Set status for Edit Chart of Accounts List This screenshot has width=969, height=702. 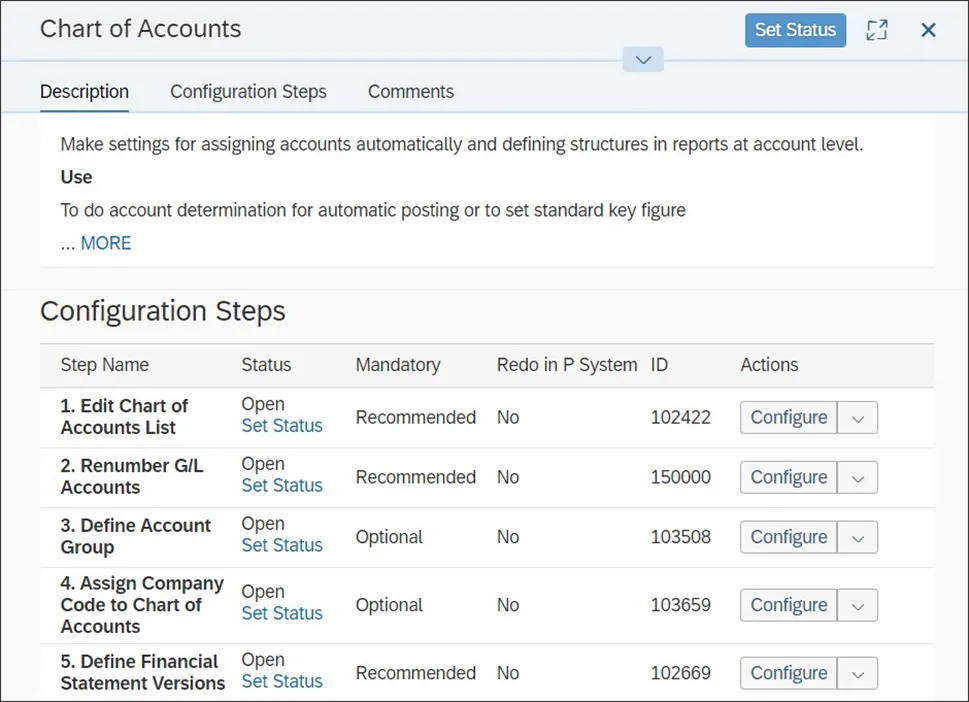pyautogui.click(x=282, y=426)
